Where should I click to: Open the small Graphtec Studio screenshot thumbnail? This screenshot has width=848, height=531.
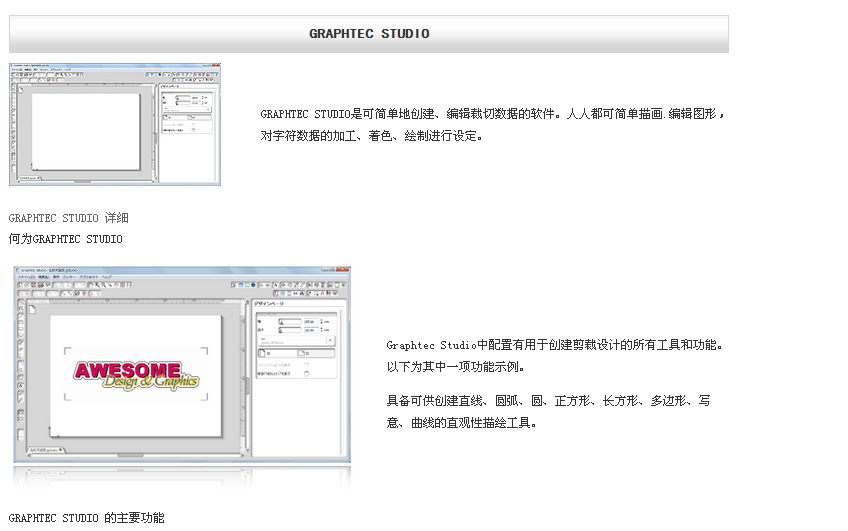(x=115, y=124)
